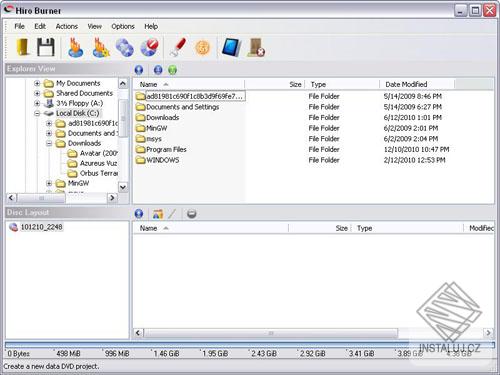
Task: Click blue round icon in Disc Layout toolbar
Action: [x=139, y=214]
